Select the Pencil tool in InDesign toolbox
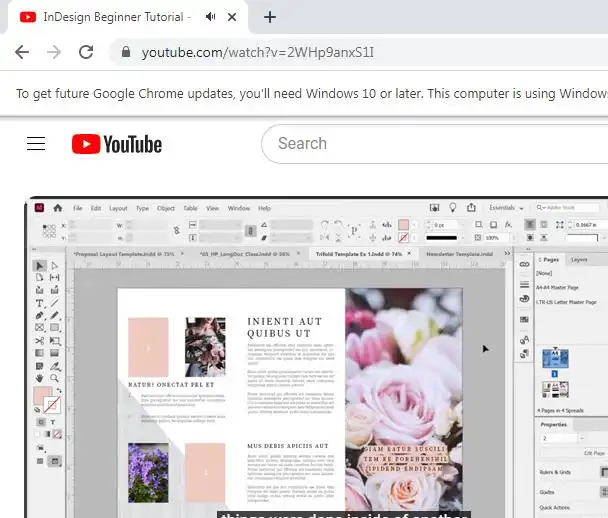 (55, 316)
